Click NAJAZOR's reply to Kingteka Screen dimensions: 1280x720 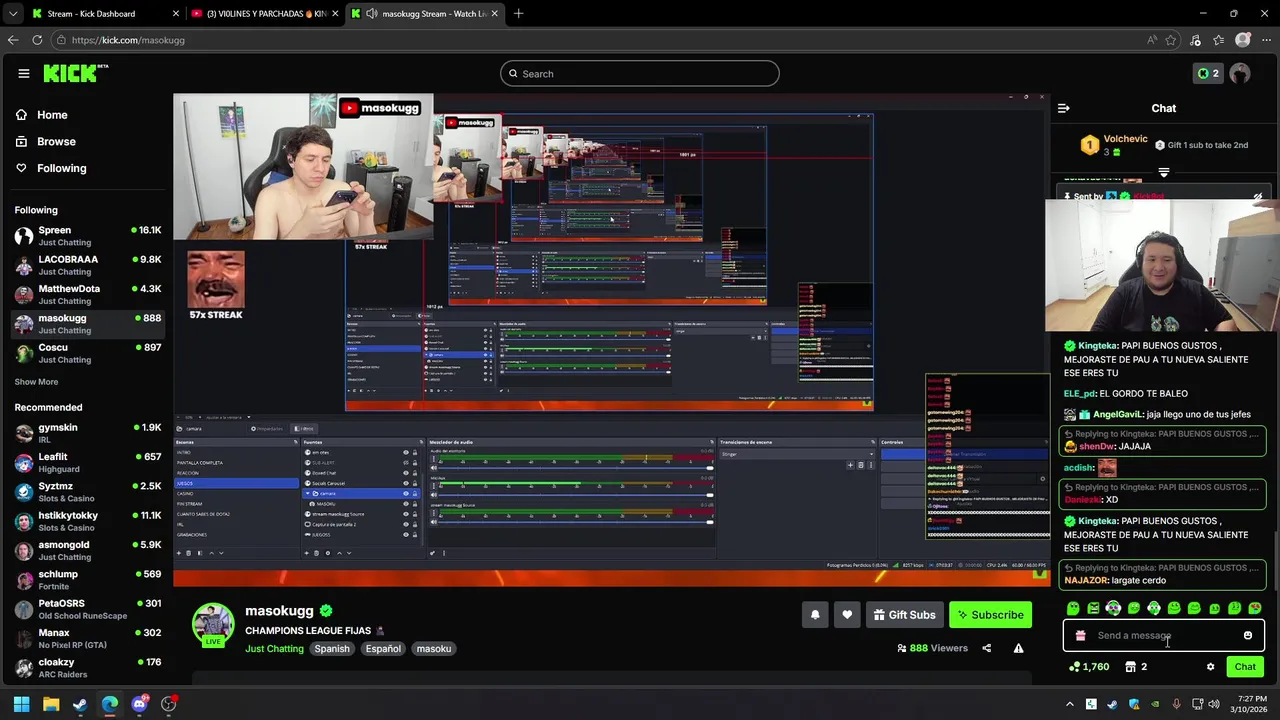[x=1162, y=574]
